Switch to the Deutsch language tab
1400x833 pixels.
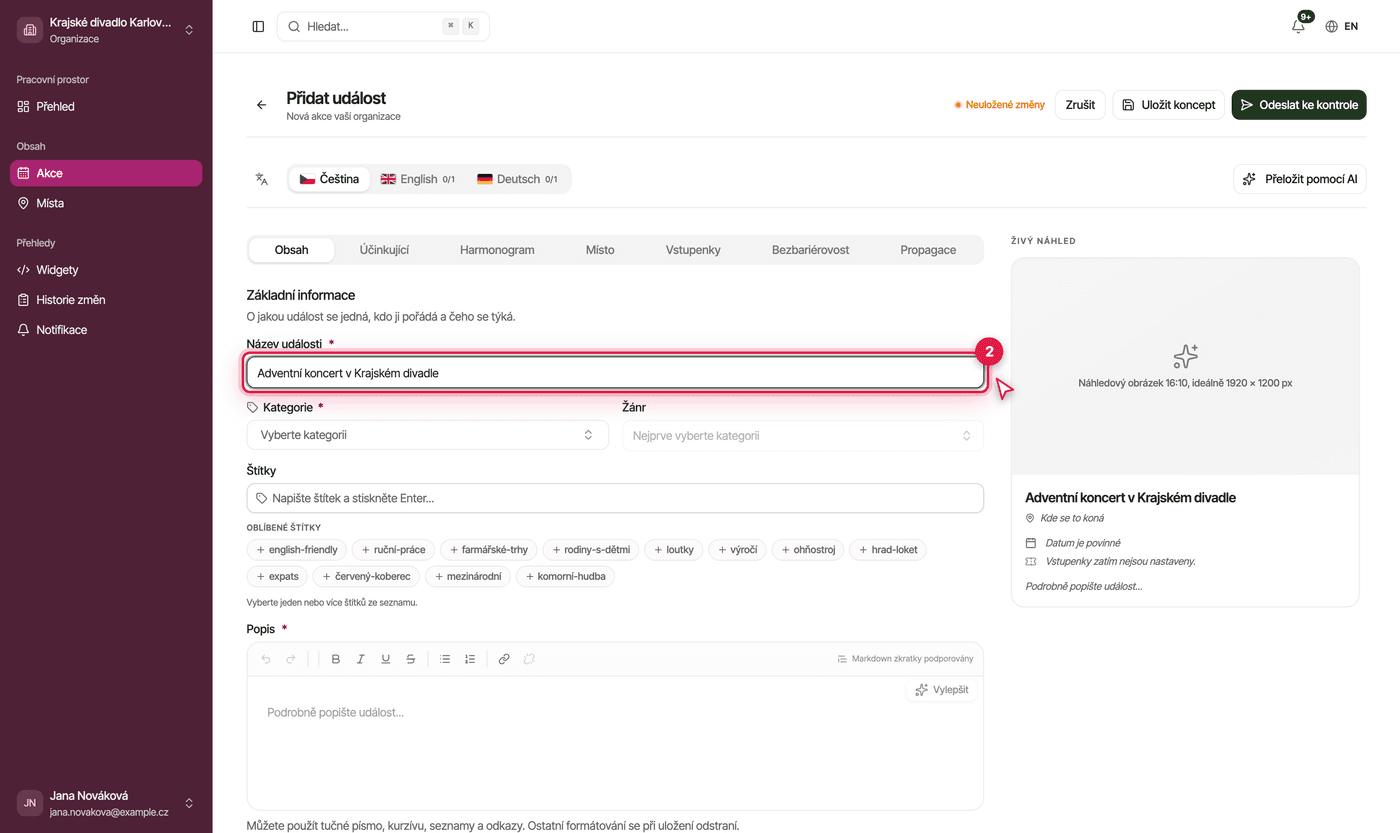pos(517,179)
